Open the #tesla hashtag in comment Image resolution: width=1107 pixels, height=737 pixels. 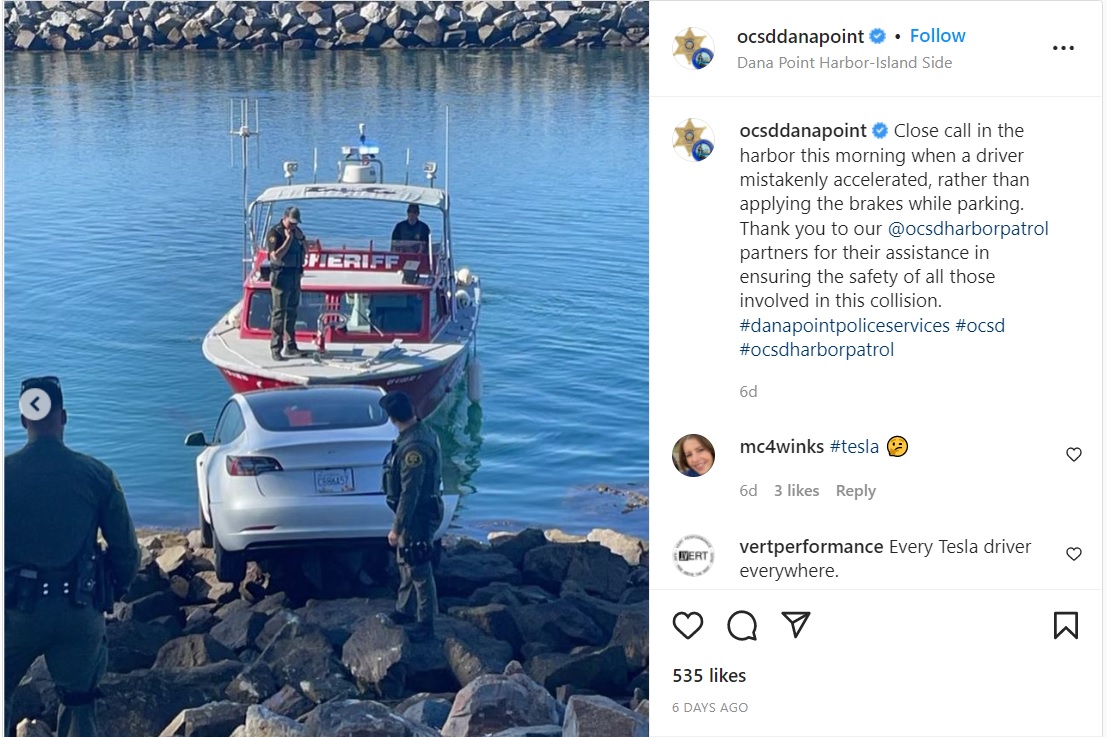pyautogui.click(x=854, y=447)
